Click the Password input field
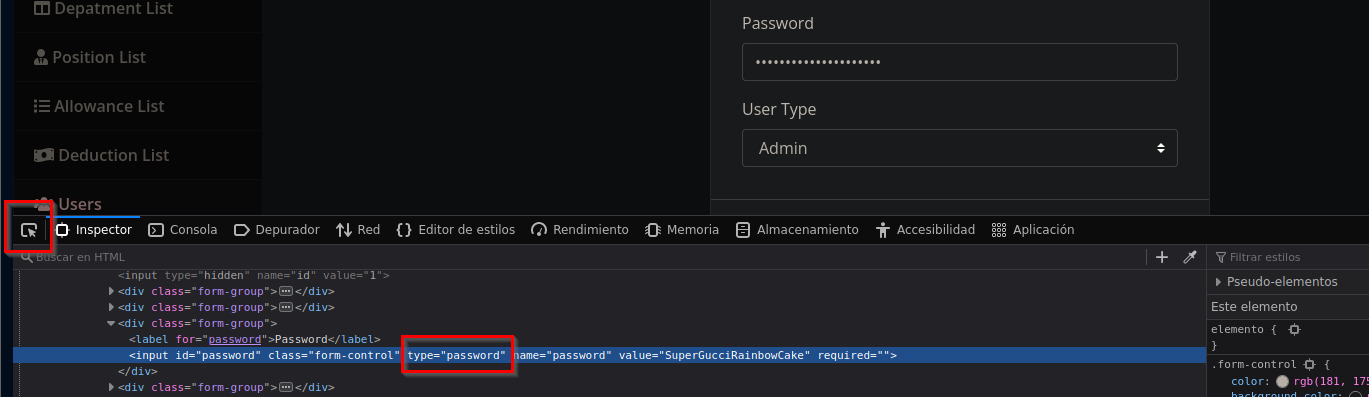This screenshot has height=397, width=1369. [959, 62]
